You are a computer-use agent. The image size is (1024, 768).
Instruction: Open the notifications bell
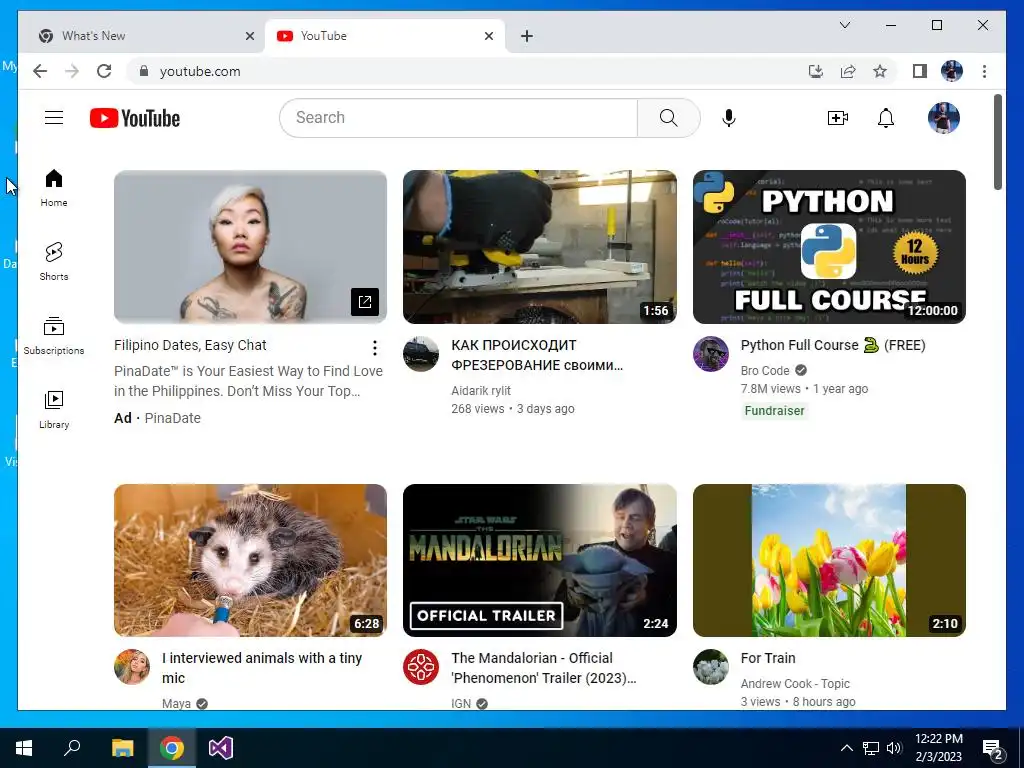click(x=886, y=118)
